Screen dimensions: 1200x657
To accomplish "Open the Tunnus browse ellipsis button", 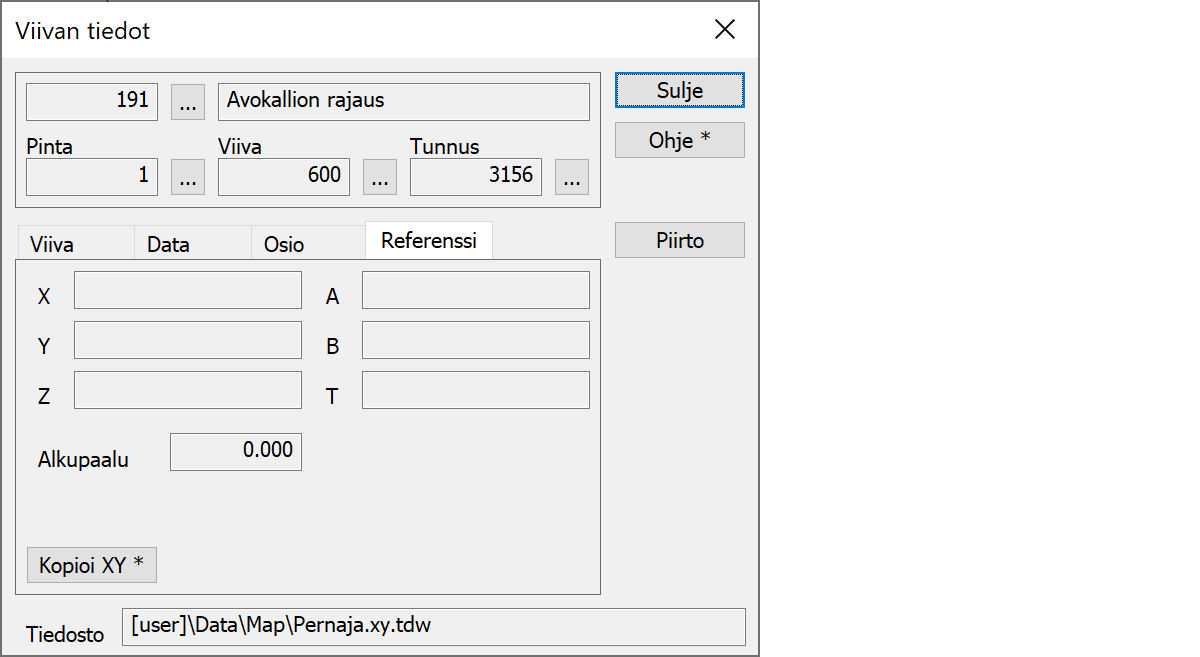I will click(x=571, y=176).
